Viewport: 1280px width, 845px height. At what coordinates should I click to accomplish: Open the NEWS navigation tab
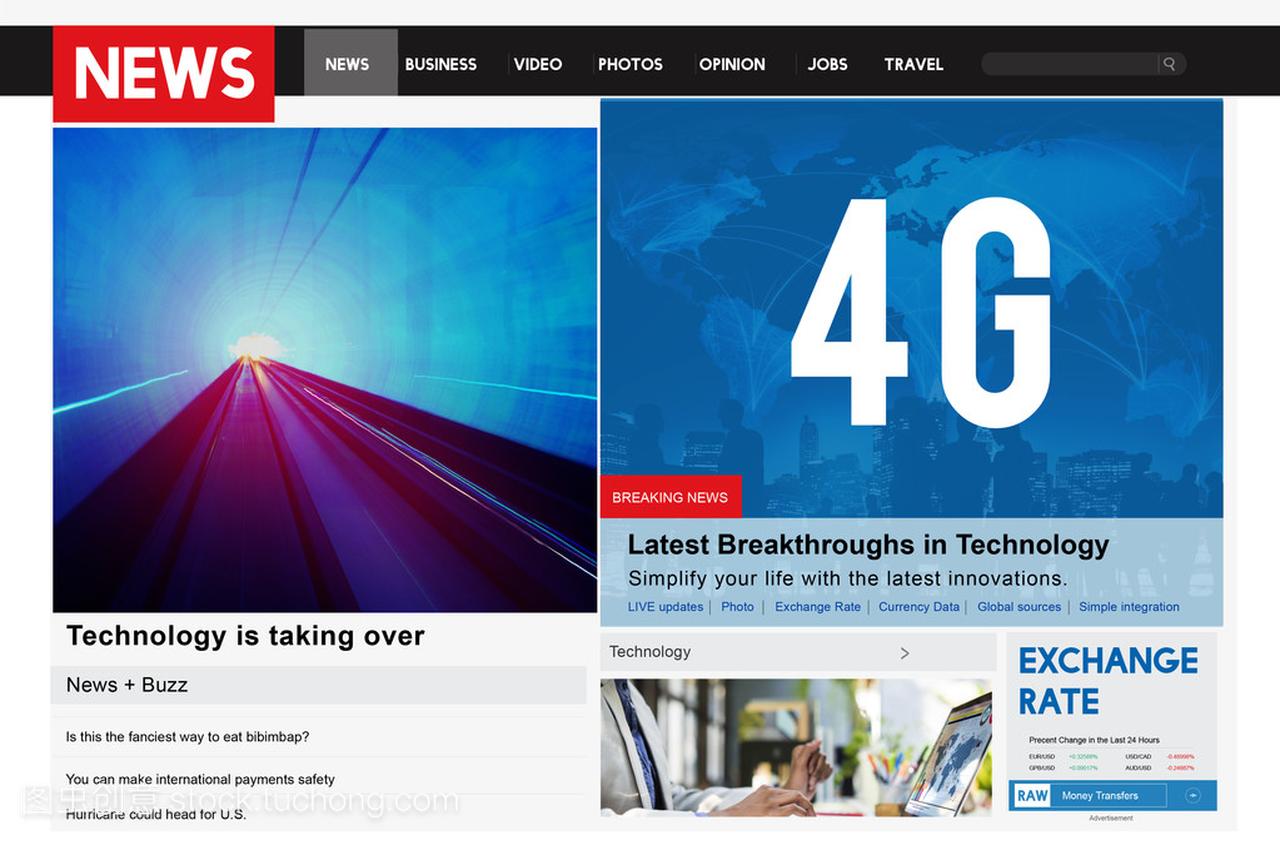(350, 63)
